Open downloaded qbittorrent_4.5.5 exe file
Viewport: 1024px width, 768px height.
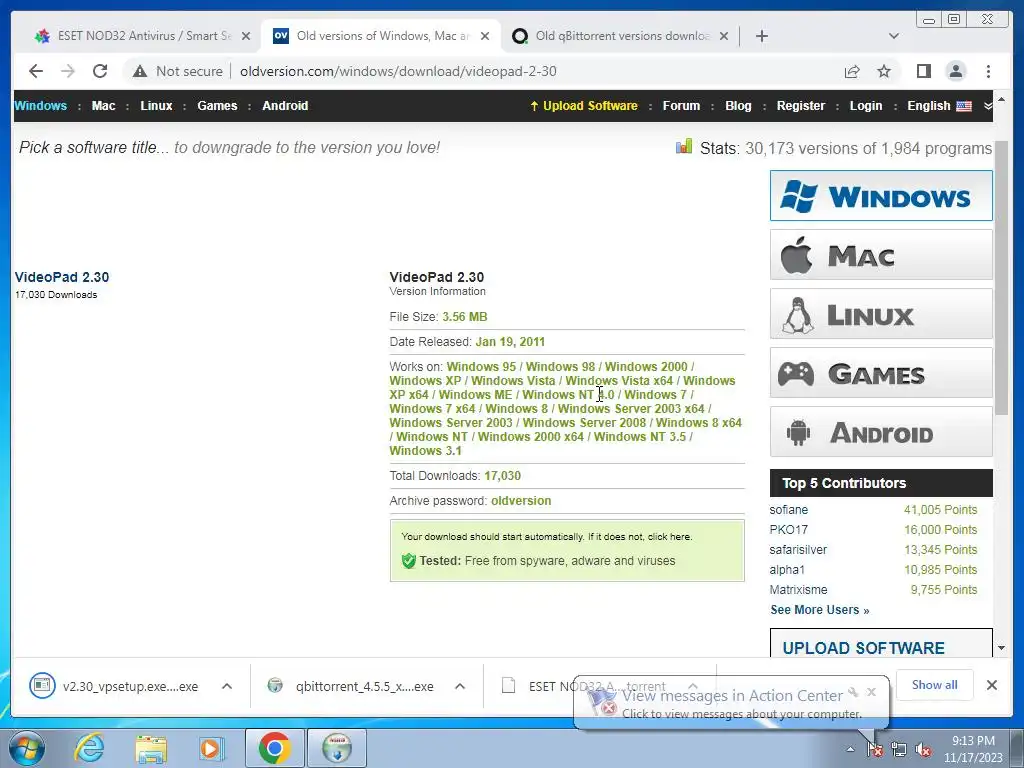point(351,686)
